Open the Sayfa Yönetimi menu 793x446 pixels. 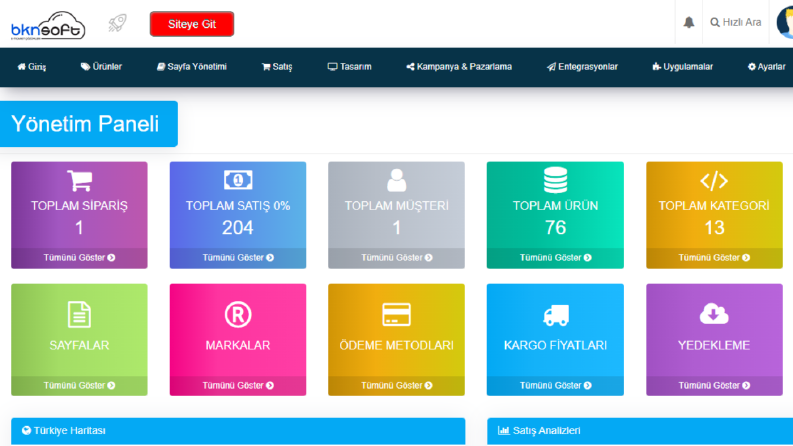tap(192, 67)
